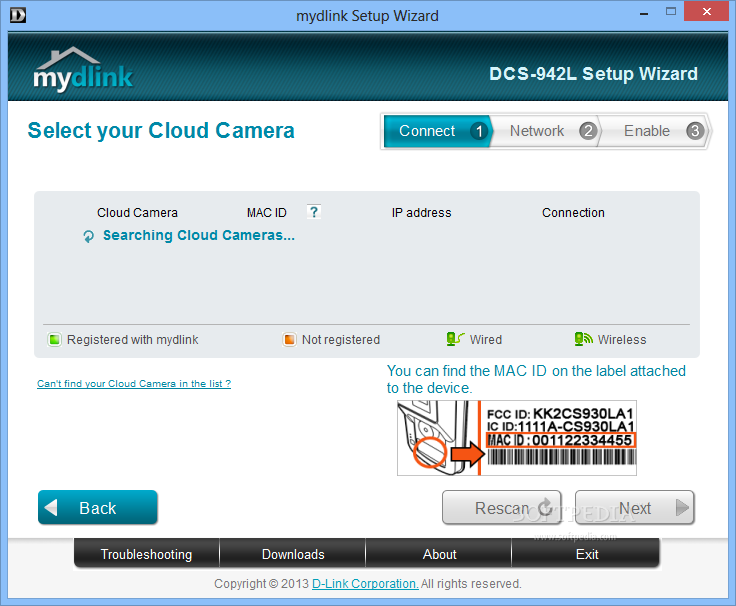Open the Downloads section
736x606 pixels.
point(293,554)
